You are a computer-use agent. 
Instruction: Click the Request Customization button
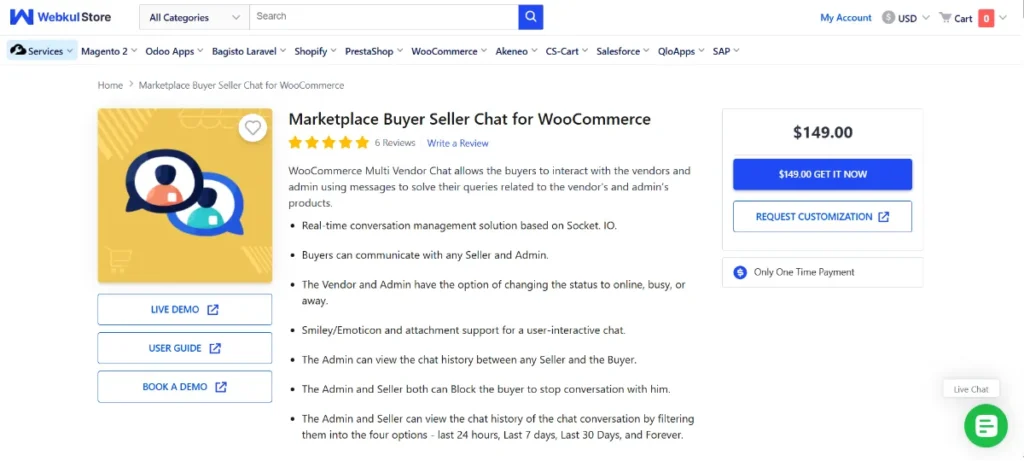(x=822, y=216)
